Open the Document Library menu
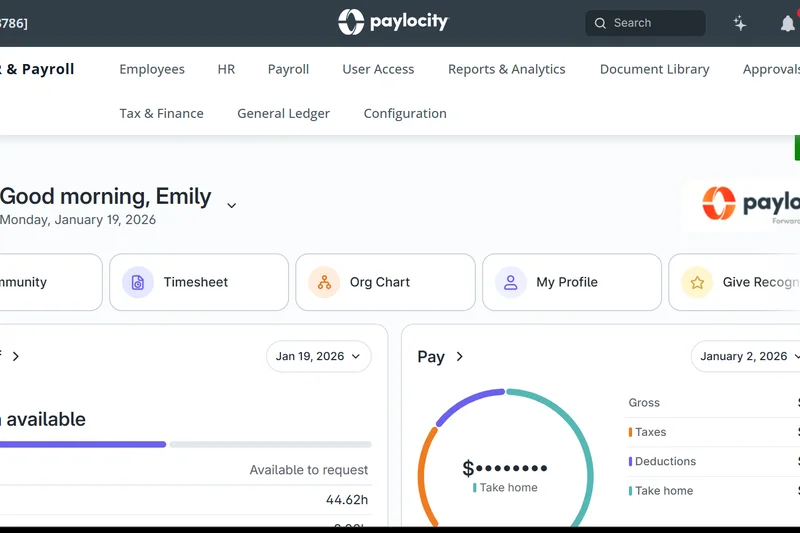Viewport: 800px width, 533px height. [655, 69]
